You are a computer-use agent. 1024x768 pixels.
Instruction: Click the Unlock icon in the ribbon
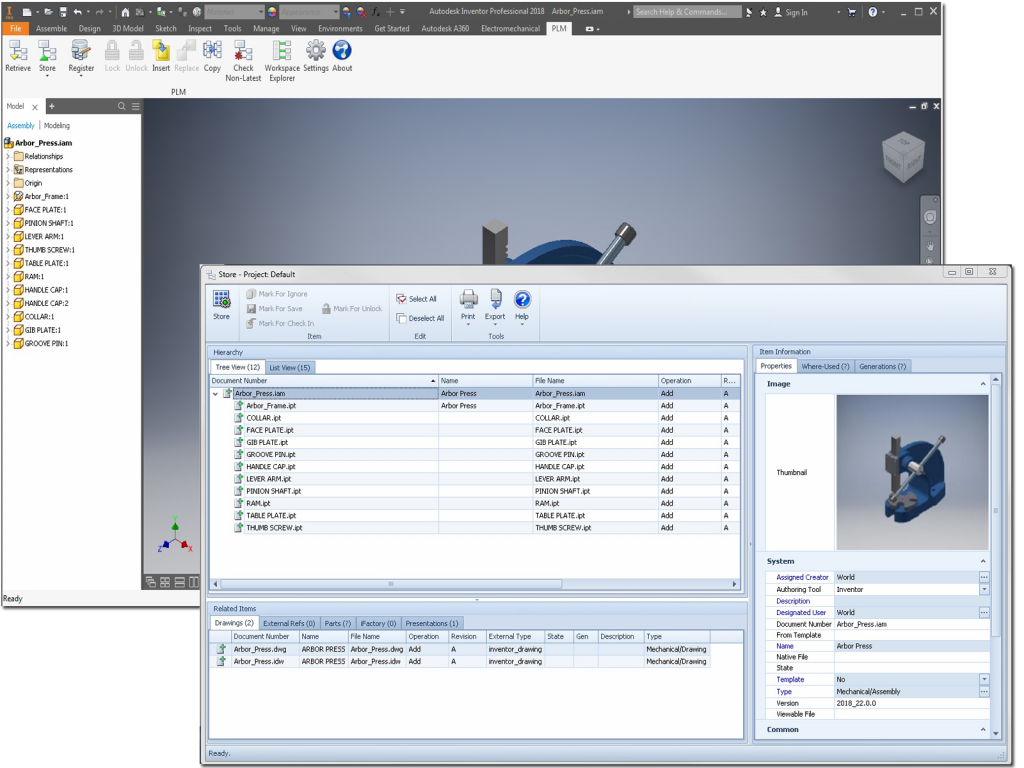coord(136,51)
